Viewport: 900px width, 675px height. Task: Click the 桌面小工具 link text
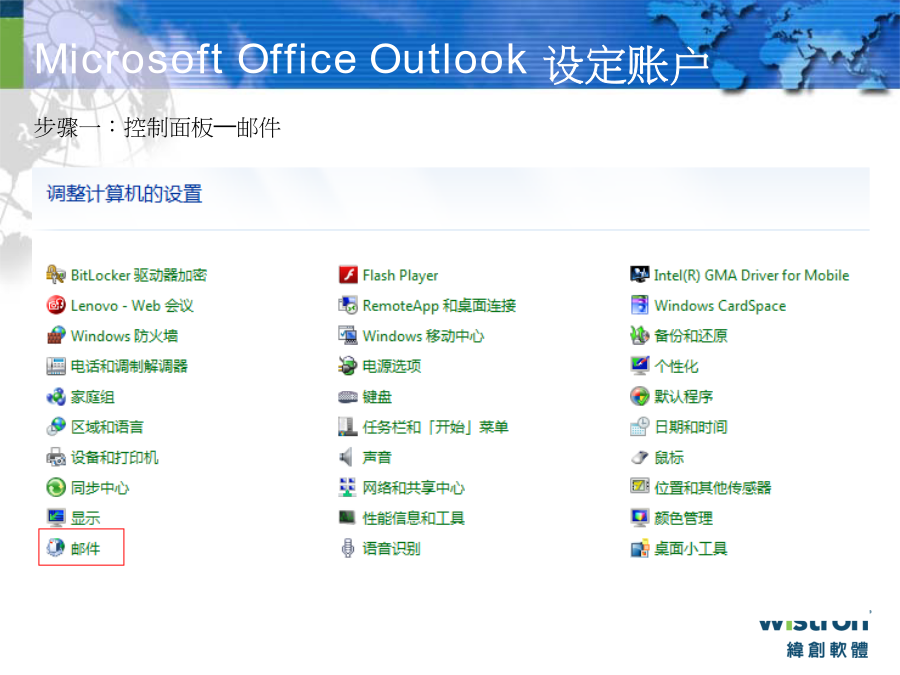coord(691,549)
